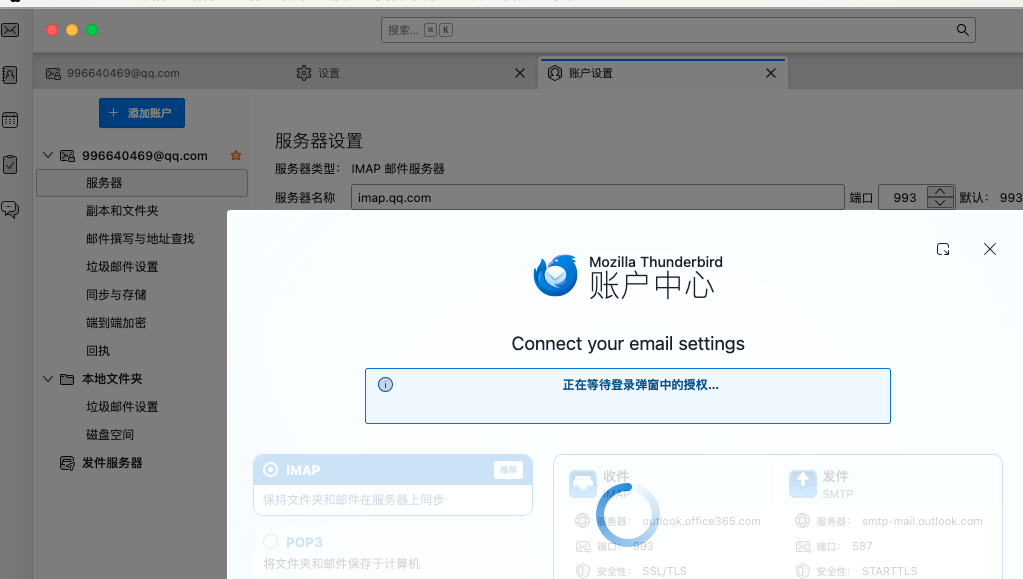Screen dimensions: 1023x579
Task: Click the info icon in the status banner
Action: [386, 384]
